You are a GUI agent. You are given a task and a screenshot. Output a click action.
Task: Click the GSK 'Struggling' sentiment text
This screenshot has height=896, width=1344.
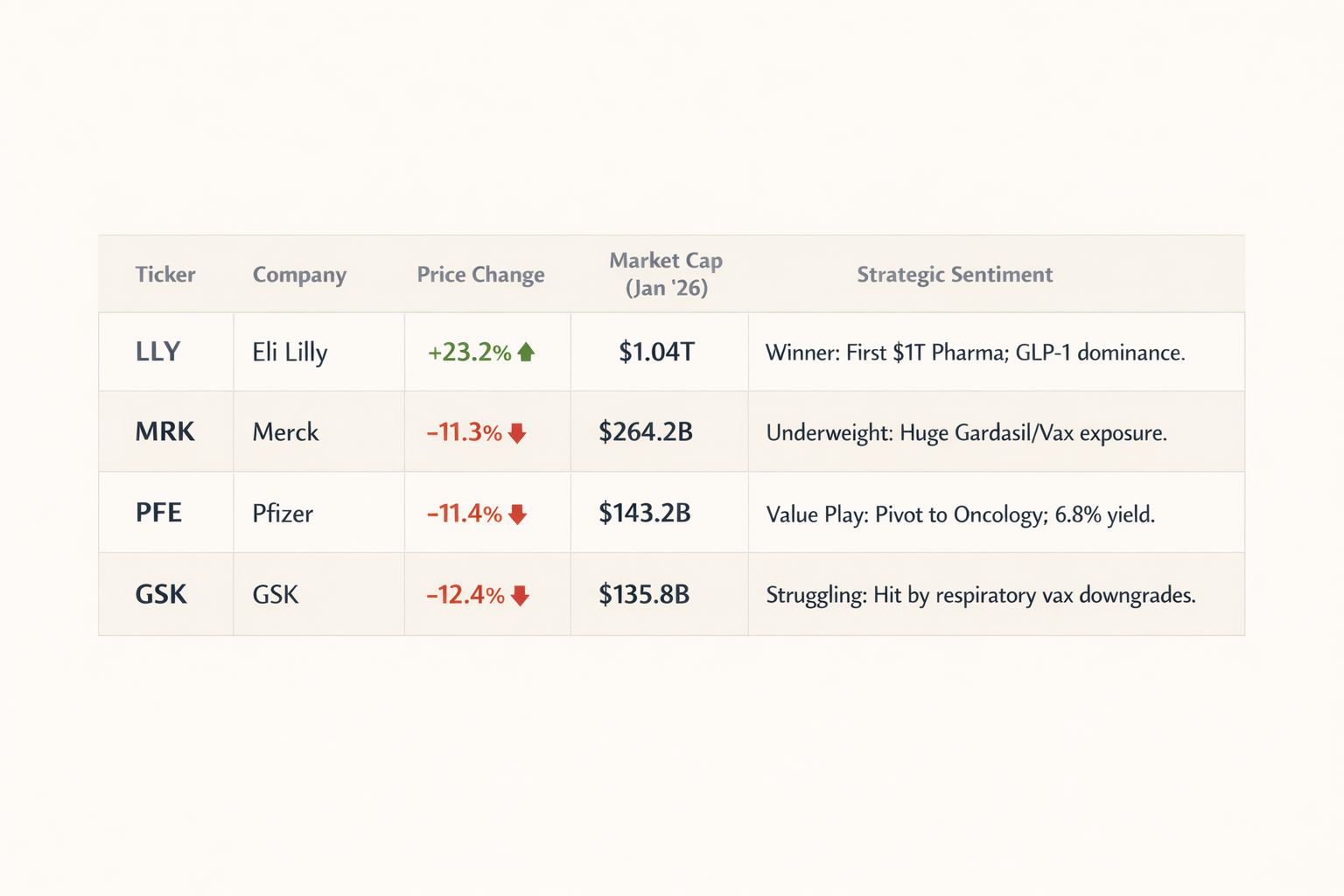pos(980,596)
